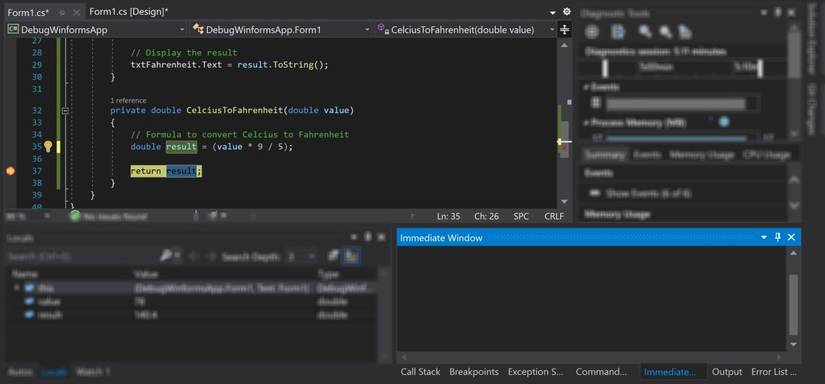The width and height of the screenshot is (825, 384).
Task: Open the editor settings gear icon
Action: (567, 12)
